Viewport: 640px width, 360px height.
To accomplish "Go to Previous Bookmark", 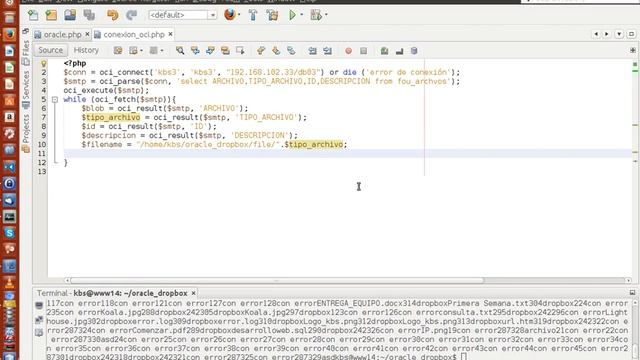I will 261,51.
